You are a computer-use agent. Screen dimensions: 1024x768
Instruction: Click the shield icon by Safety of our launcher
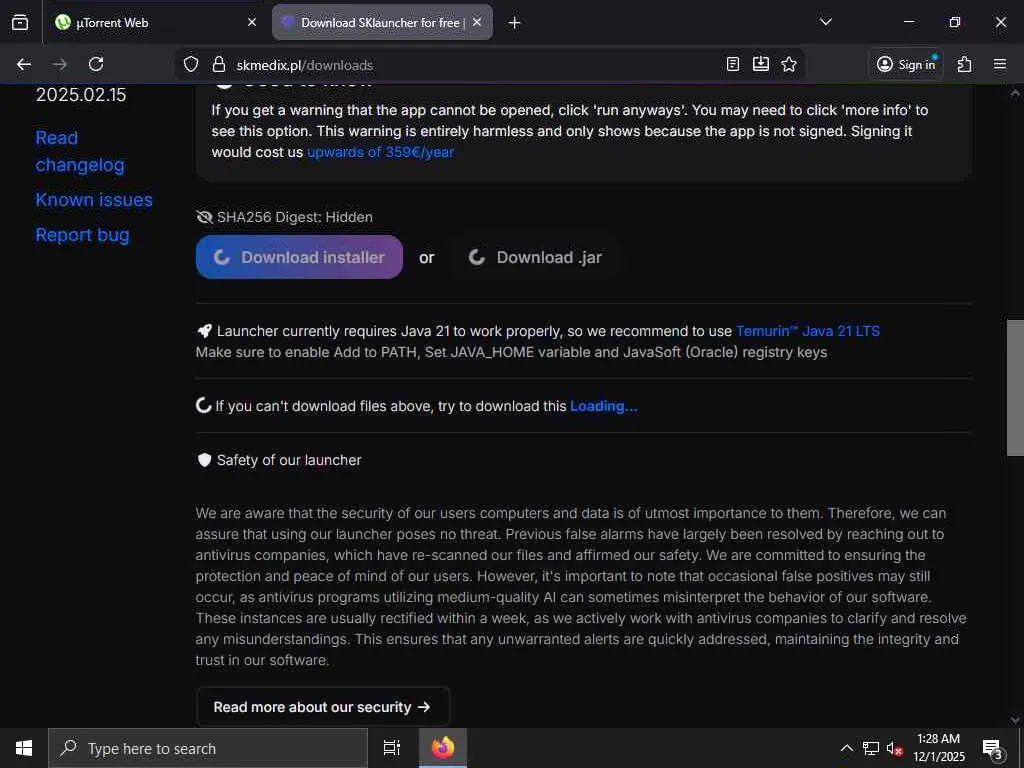tap(204, 460)
